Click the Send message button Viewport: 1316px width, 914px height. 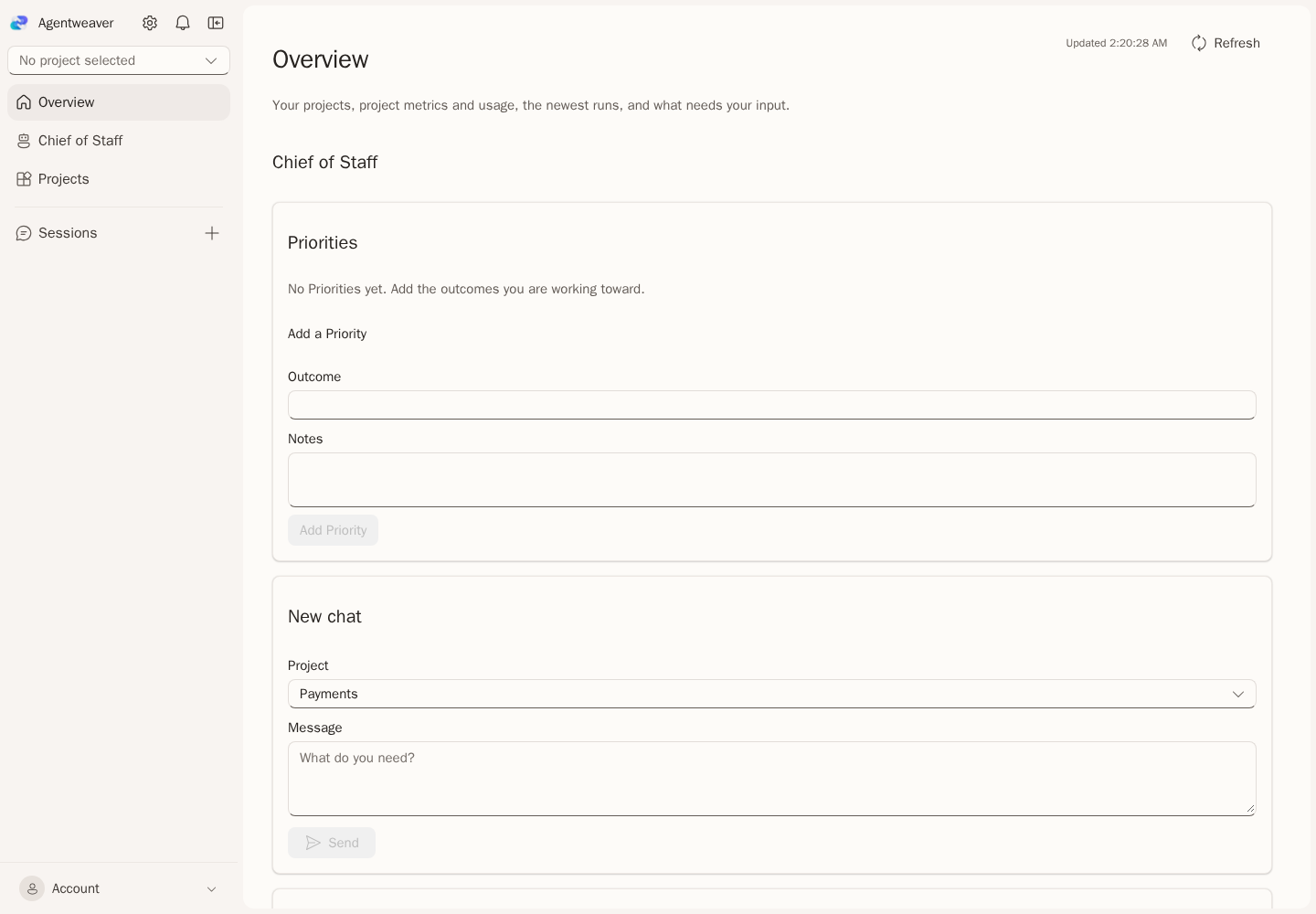[x=332, y=843]
